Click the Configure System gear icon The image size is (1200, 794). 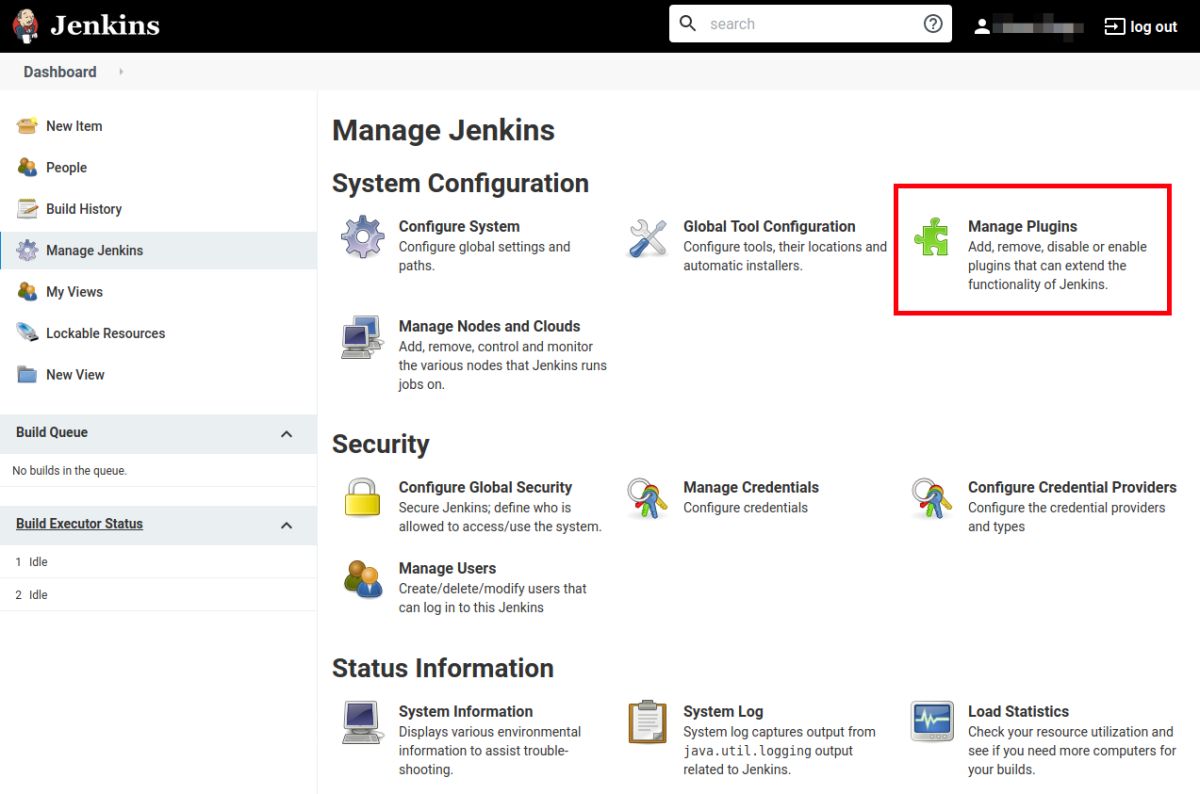coord(362,238)
